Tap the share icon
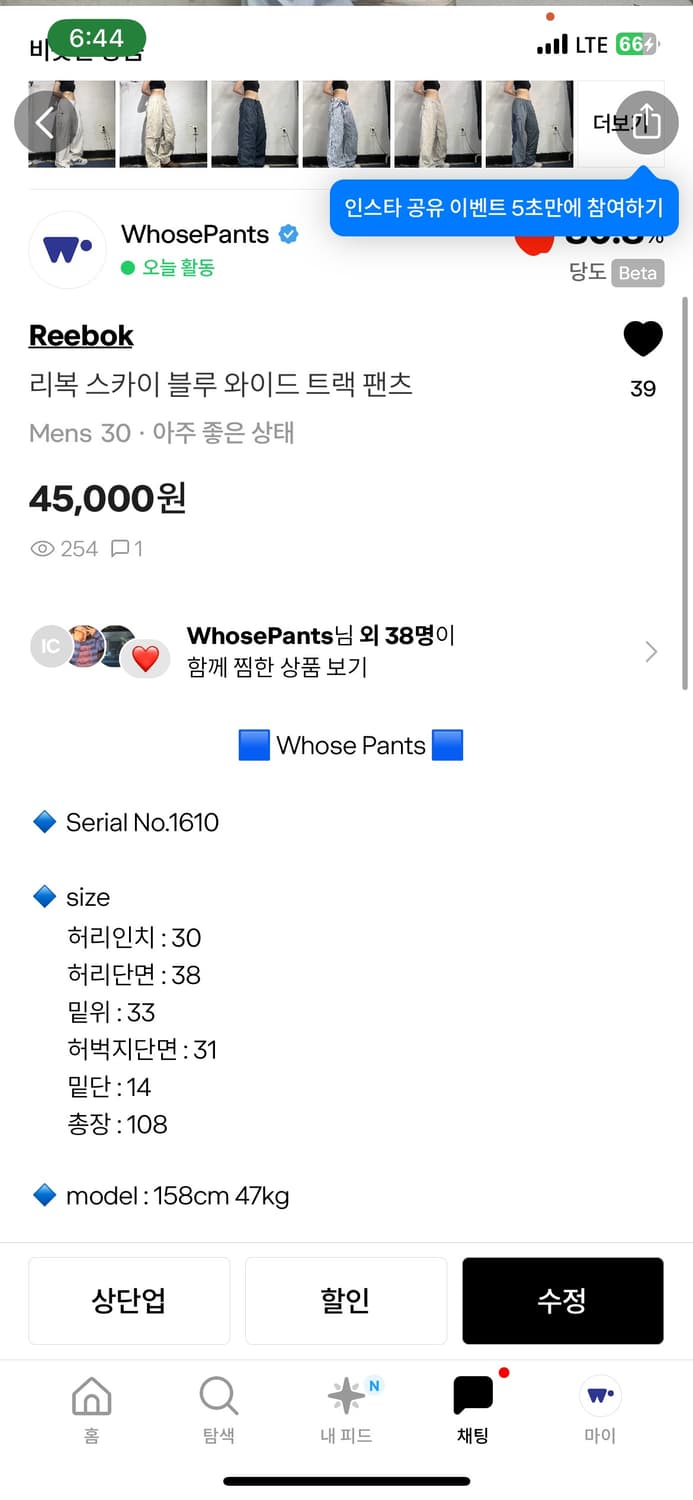This screenshot has height=1500, width=693. [646, 122]
